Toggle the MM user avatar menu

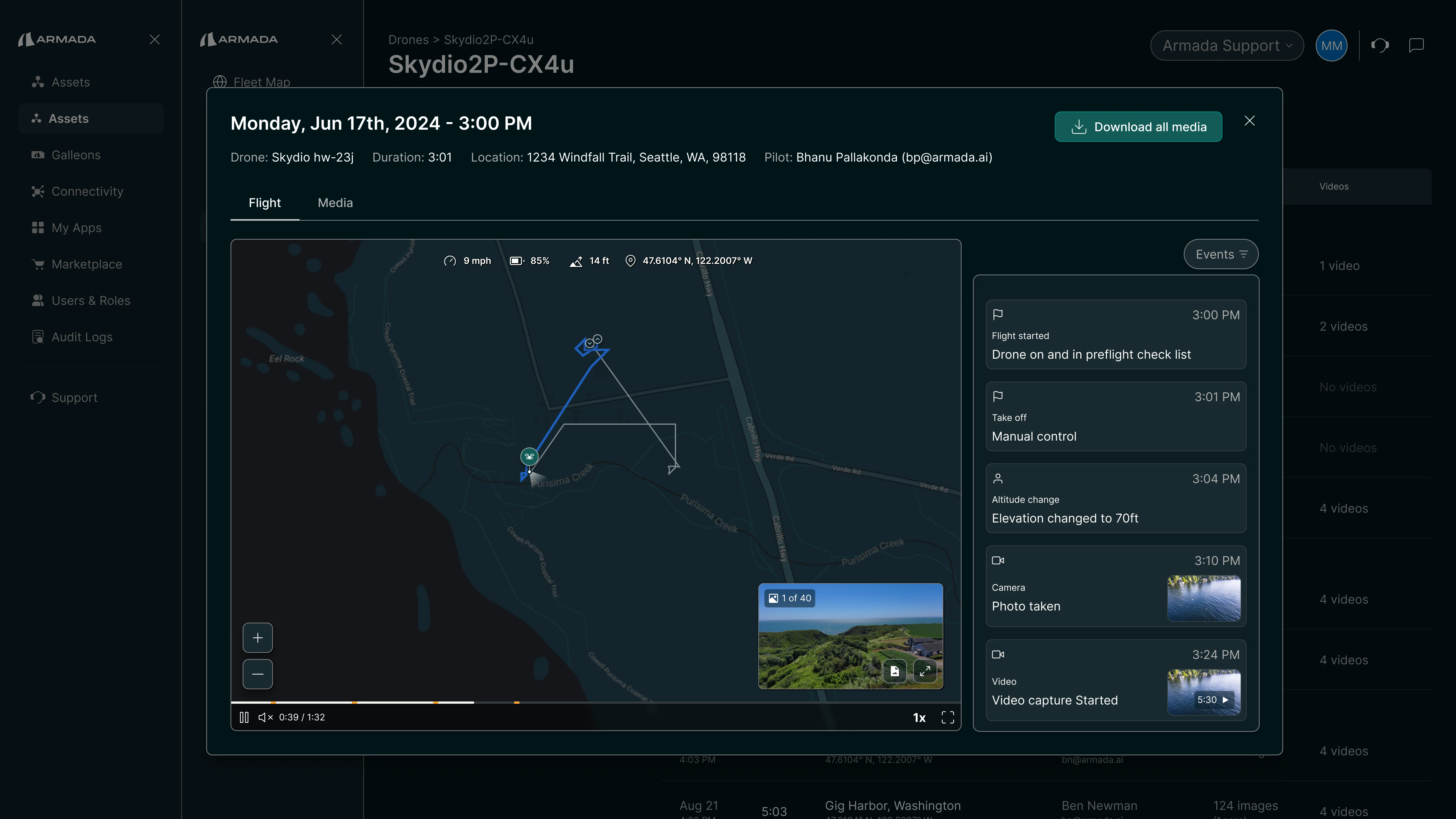[1331, 45]
